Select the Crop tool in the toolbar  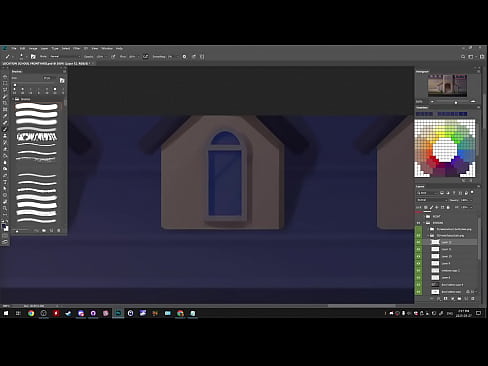5,103
